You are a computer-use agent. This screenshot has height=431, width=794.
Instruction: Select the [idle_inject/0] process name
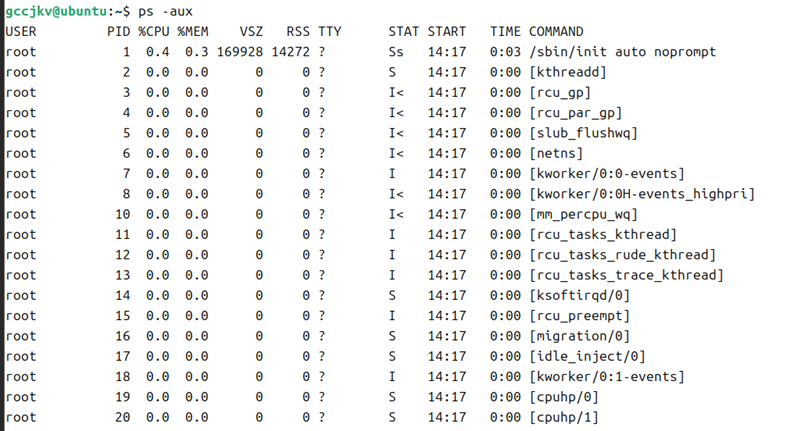point(587,356)
